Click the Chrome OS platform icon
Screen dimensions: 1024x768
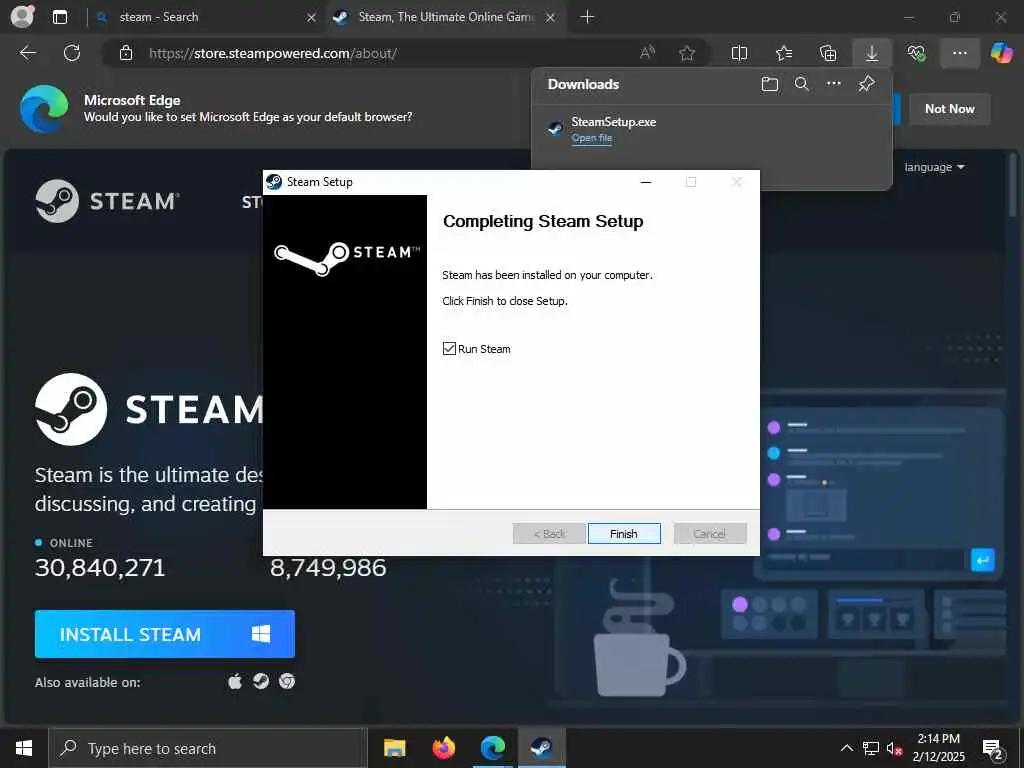(x=287, y=682)
